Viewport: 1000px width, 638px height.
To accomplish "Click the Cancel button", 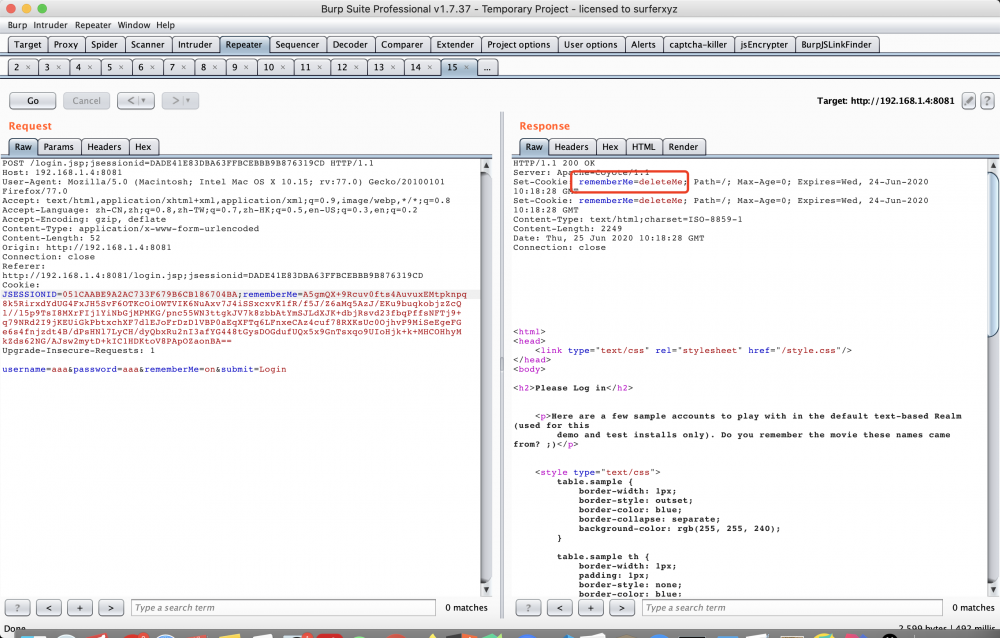I will pyautogui.click(x=86, y=101).
